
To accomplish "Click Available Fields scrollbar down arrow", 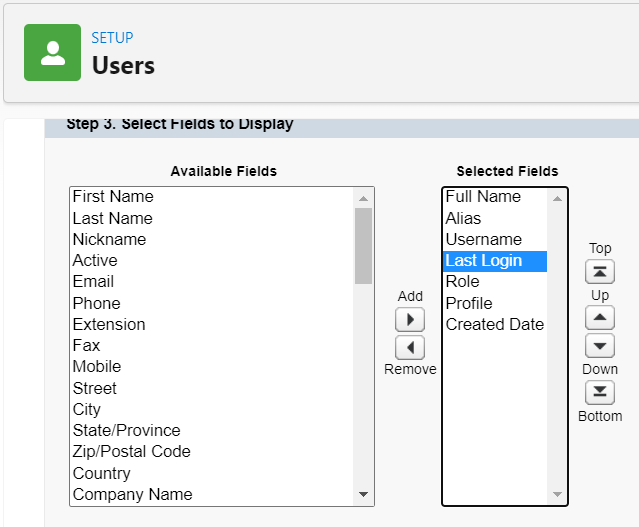I will 363,494.
